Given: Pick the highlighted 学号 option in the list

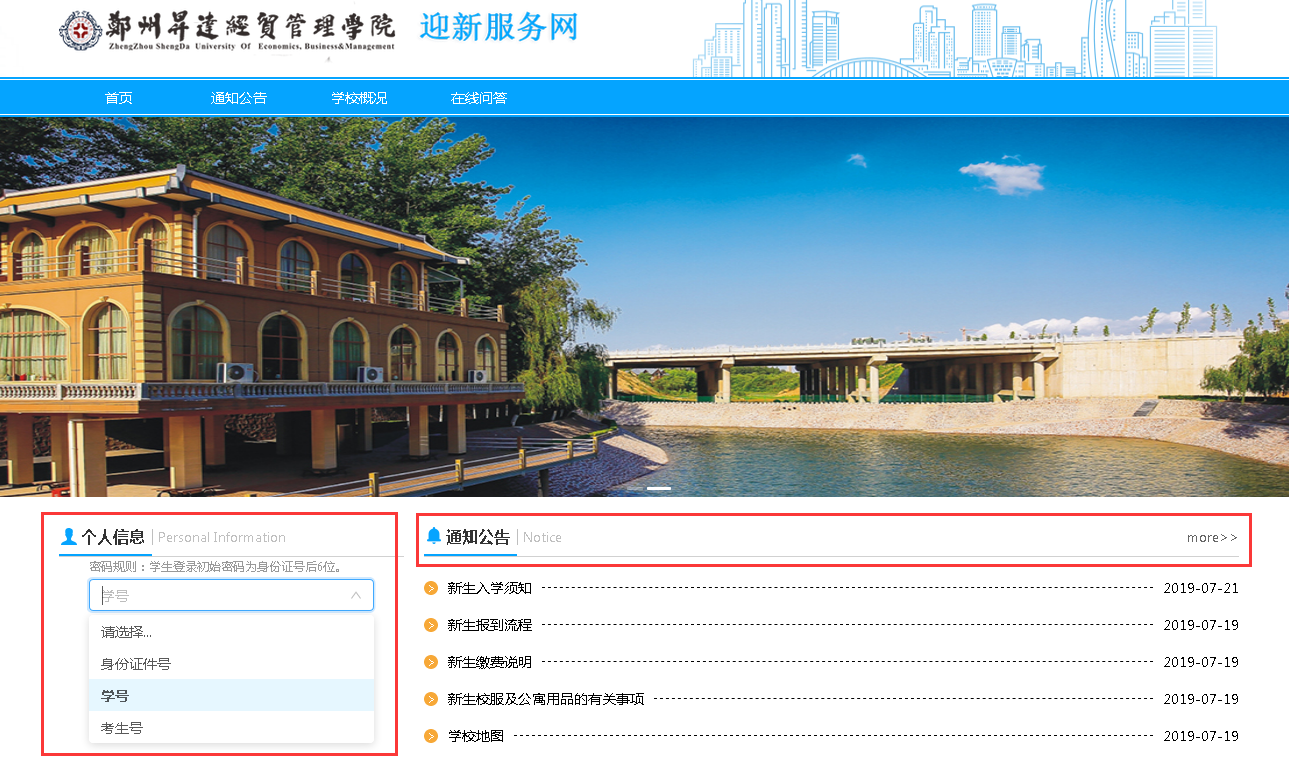Looking at the screenshot, I should [x=115, y=696].
